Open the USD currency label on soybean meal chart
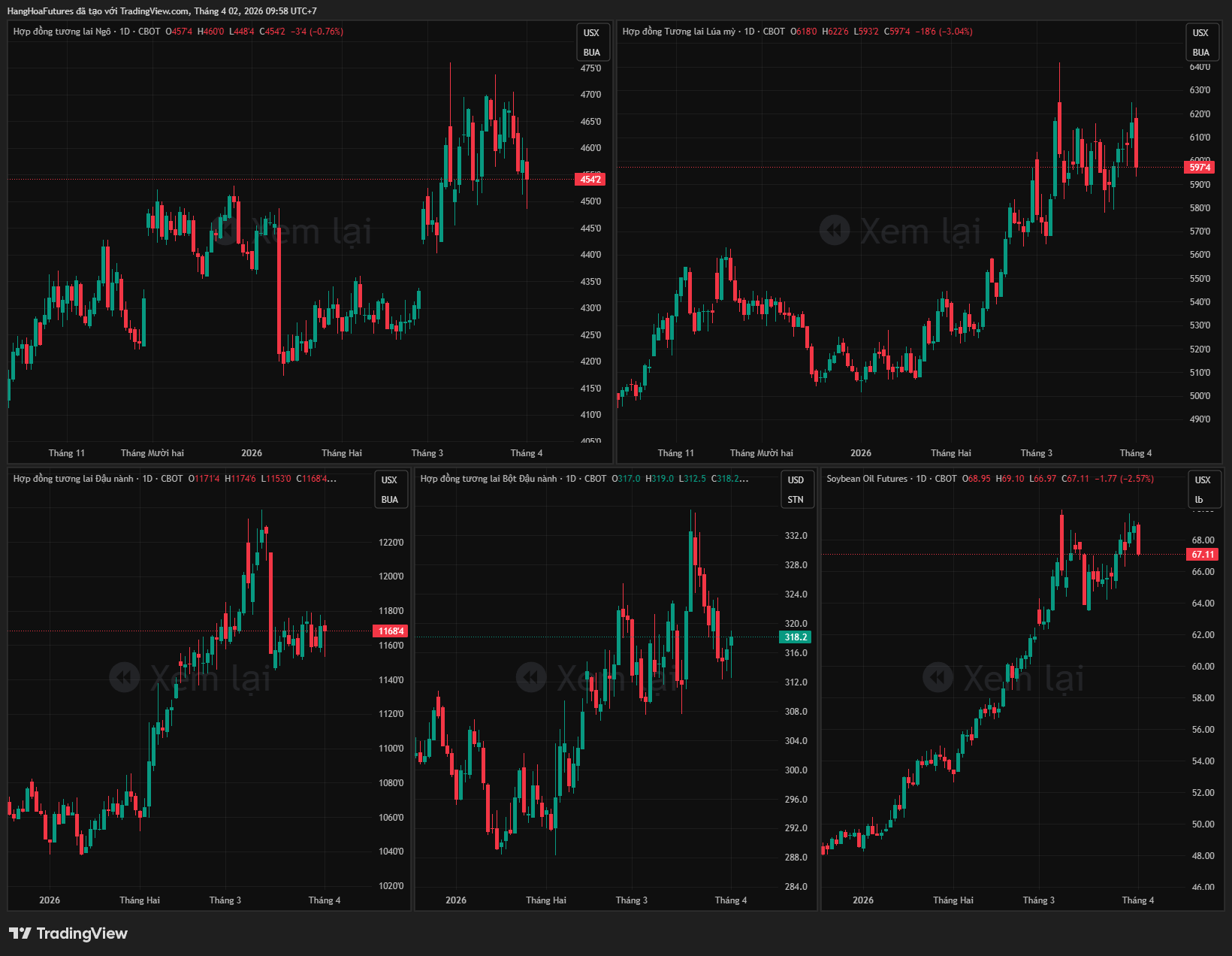 click(x=796, y=480)
